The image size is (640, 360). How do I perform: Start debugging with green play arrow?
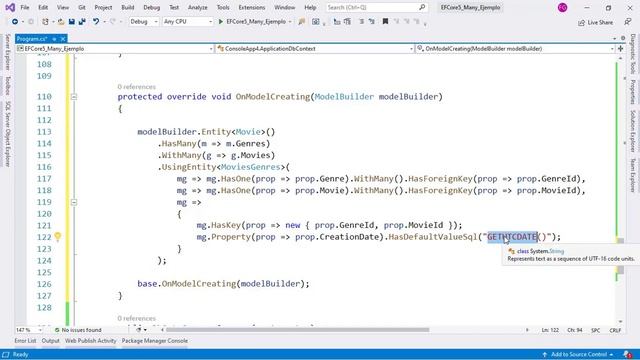221,22
